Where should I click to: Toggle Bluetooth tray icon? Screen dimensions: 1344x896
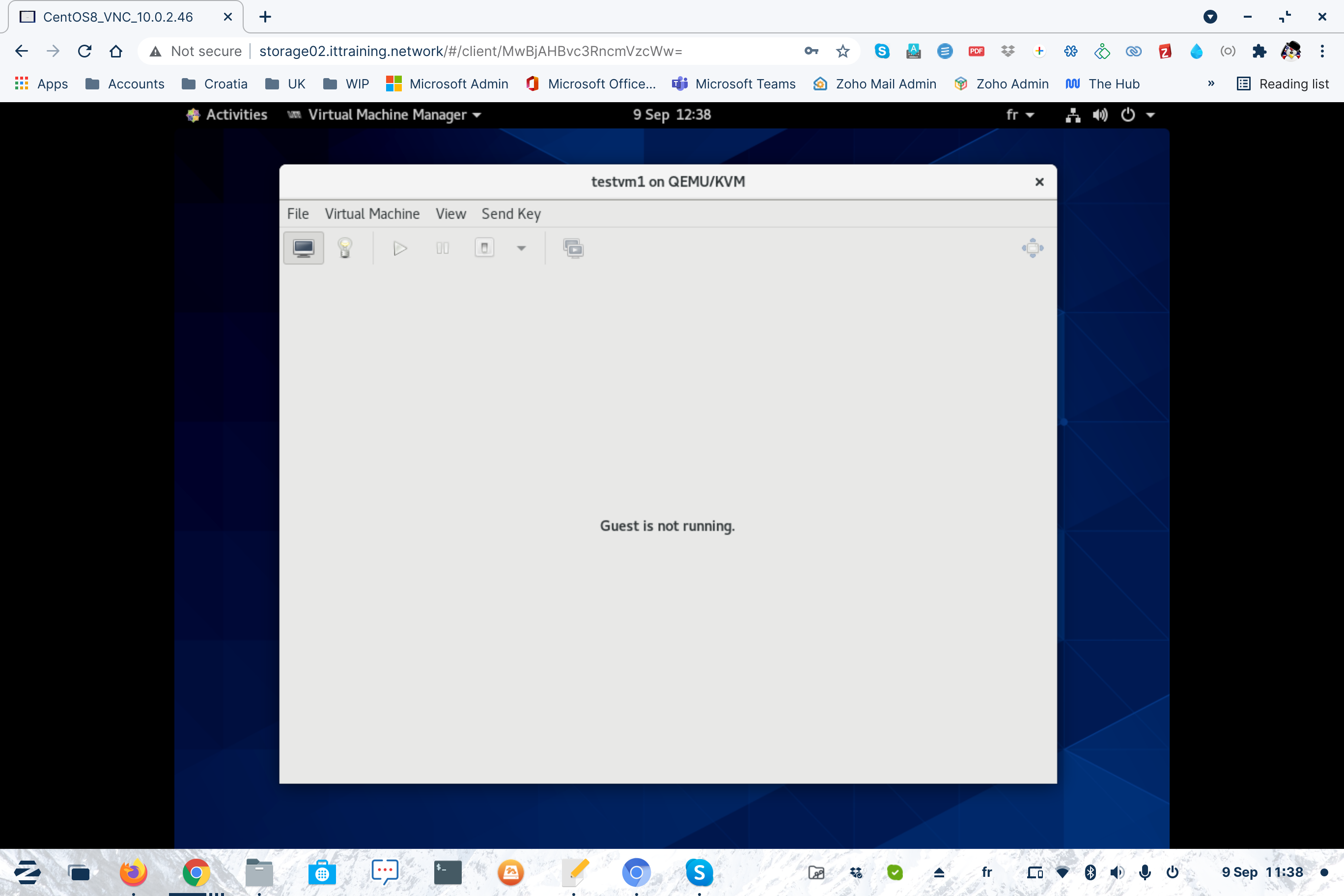(1090, 872)
